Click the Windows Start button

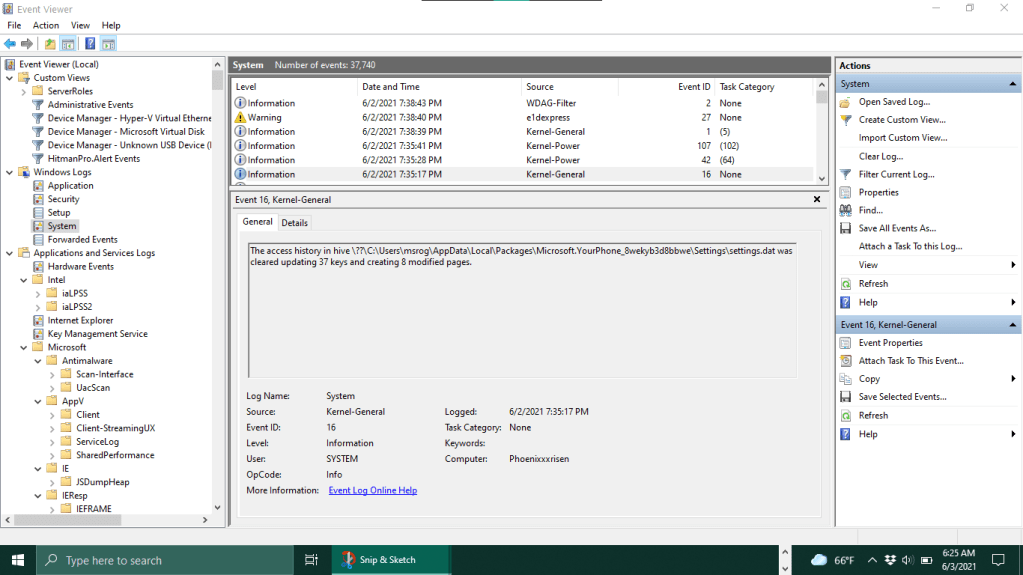click(x=18, y=560)
